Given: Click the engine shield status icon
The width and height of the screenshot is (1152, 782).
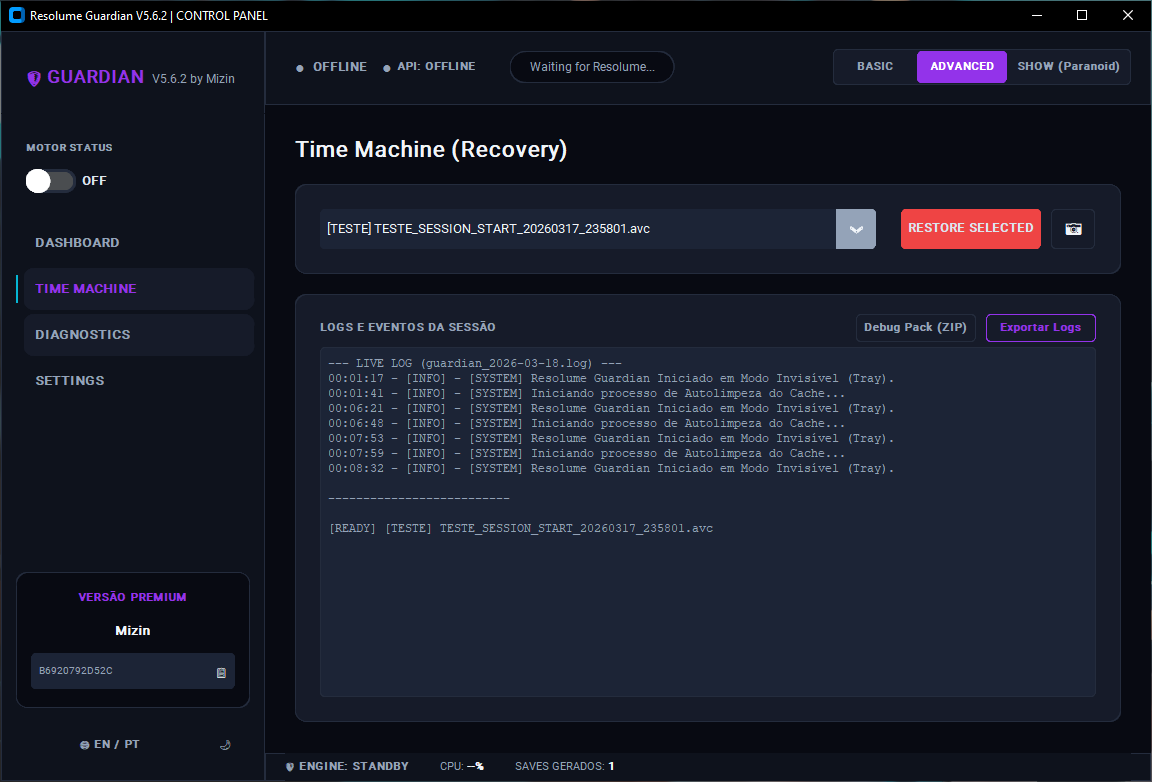Looking at the screenshot, I should [289, 767].
